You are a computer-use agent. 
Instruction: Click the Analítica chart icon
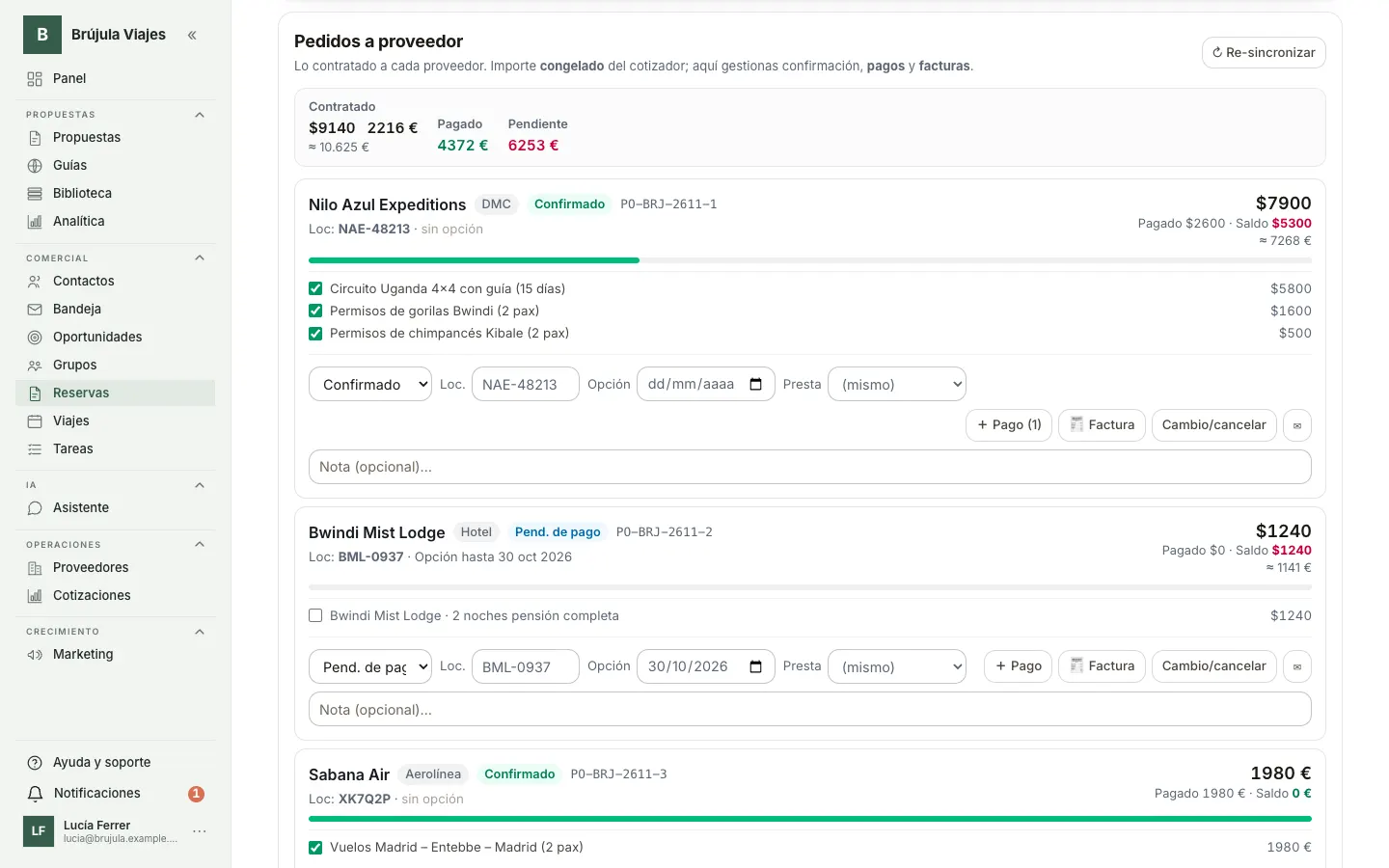click(x=35, y=222)
